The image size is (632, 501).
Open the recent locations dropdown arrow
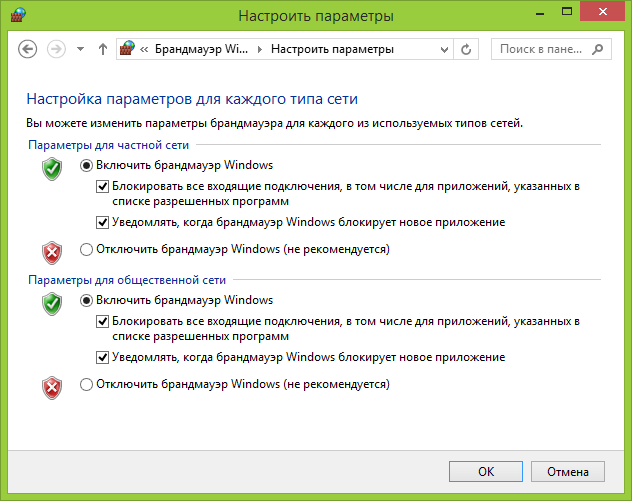pos(80,48)
